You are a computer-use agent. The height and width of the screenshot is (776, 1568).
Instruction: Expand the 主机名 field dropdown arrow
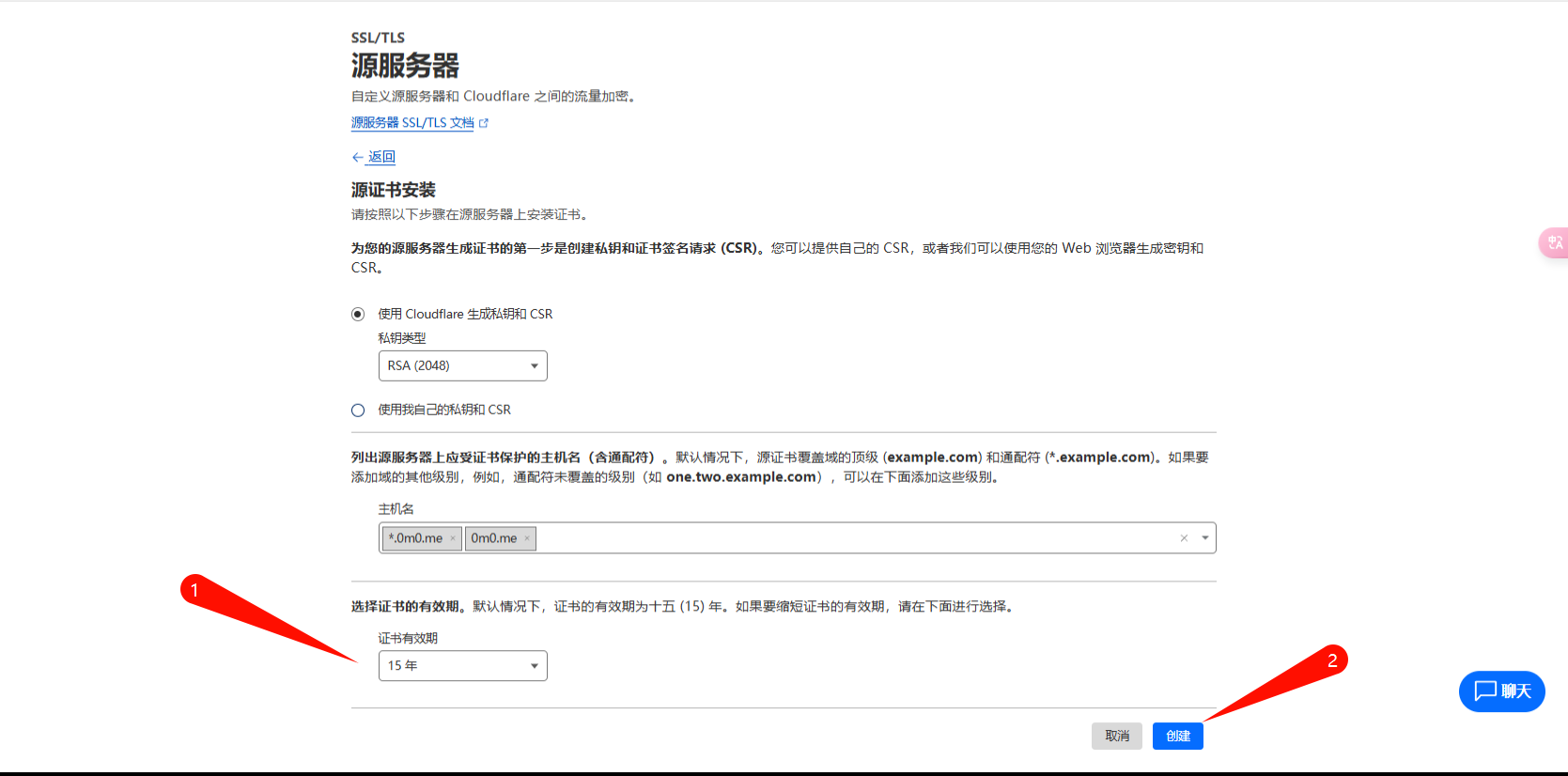point(1204,538)
